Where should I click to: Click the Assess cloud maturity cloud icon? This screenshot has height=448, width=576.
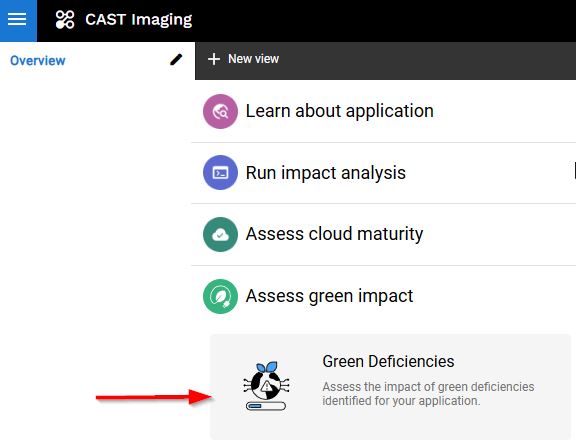[220, 234]
